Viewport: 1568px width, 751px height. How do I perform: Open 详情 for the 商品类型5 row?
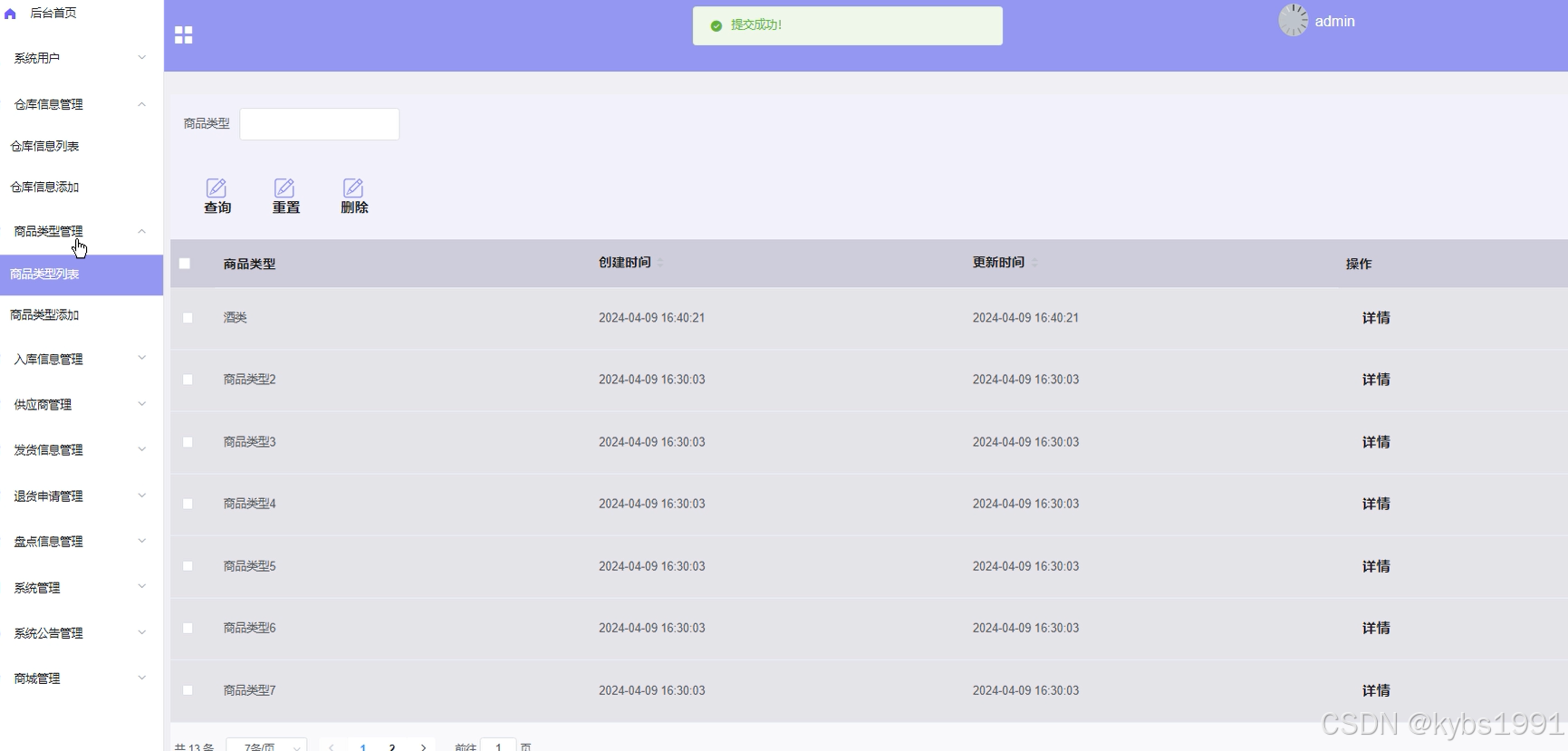pos(1376,566)
